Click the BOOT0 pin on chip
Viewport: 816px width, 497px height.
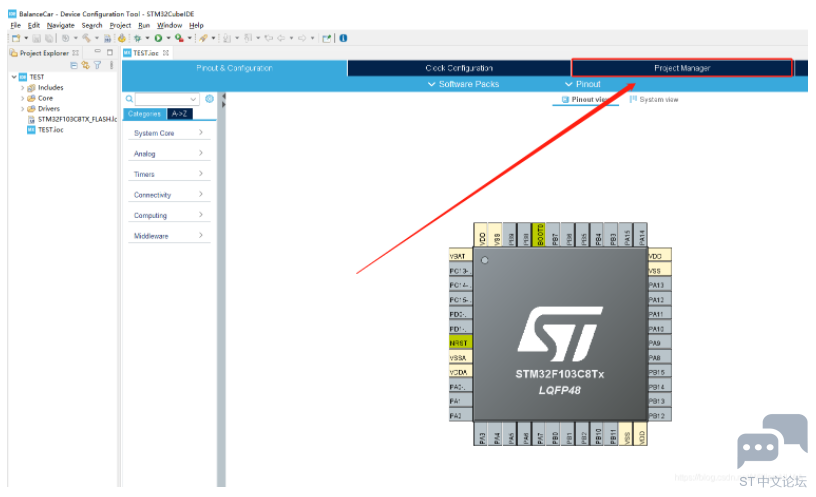click(540, 235)
